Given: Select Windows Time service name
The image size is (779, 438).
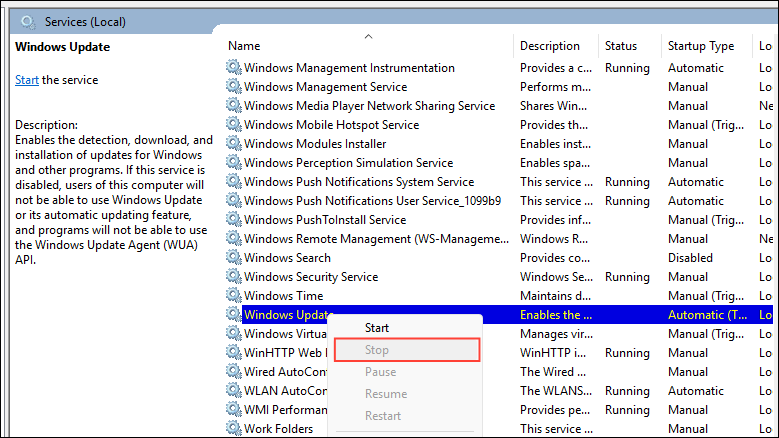Looking at the screenshot, I should 284,295.
